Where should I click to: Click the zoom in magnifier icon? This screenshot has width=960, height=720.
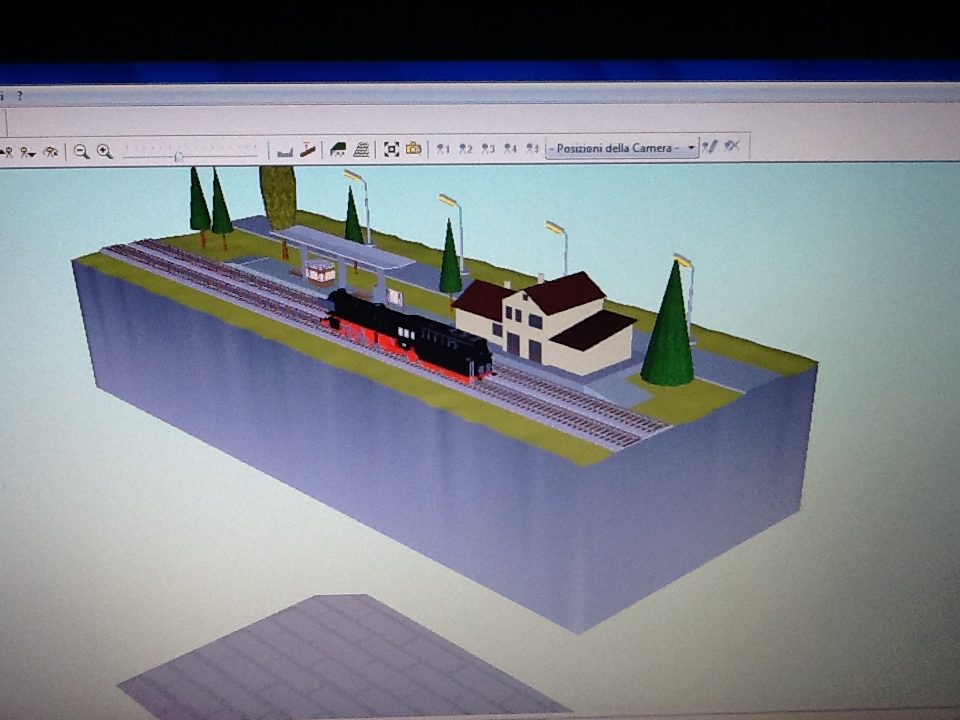(105, 151)
